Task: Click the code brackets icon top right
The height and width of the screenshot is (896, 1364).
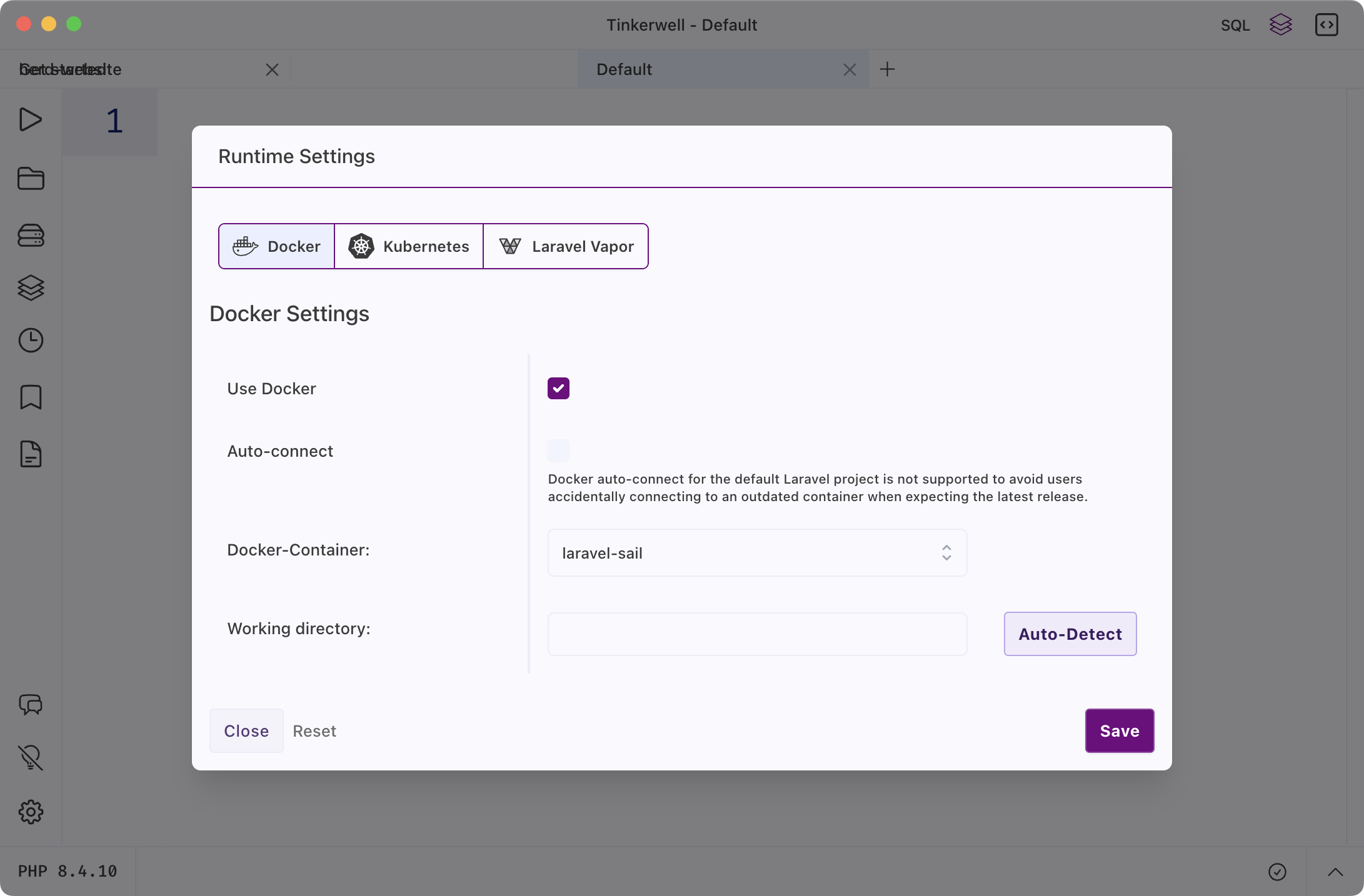Action: pyautogui.click(x=1326, y=25)
